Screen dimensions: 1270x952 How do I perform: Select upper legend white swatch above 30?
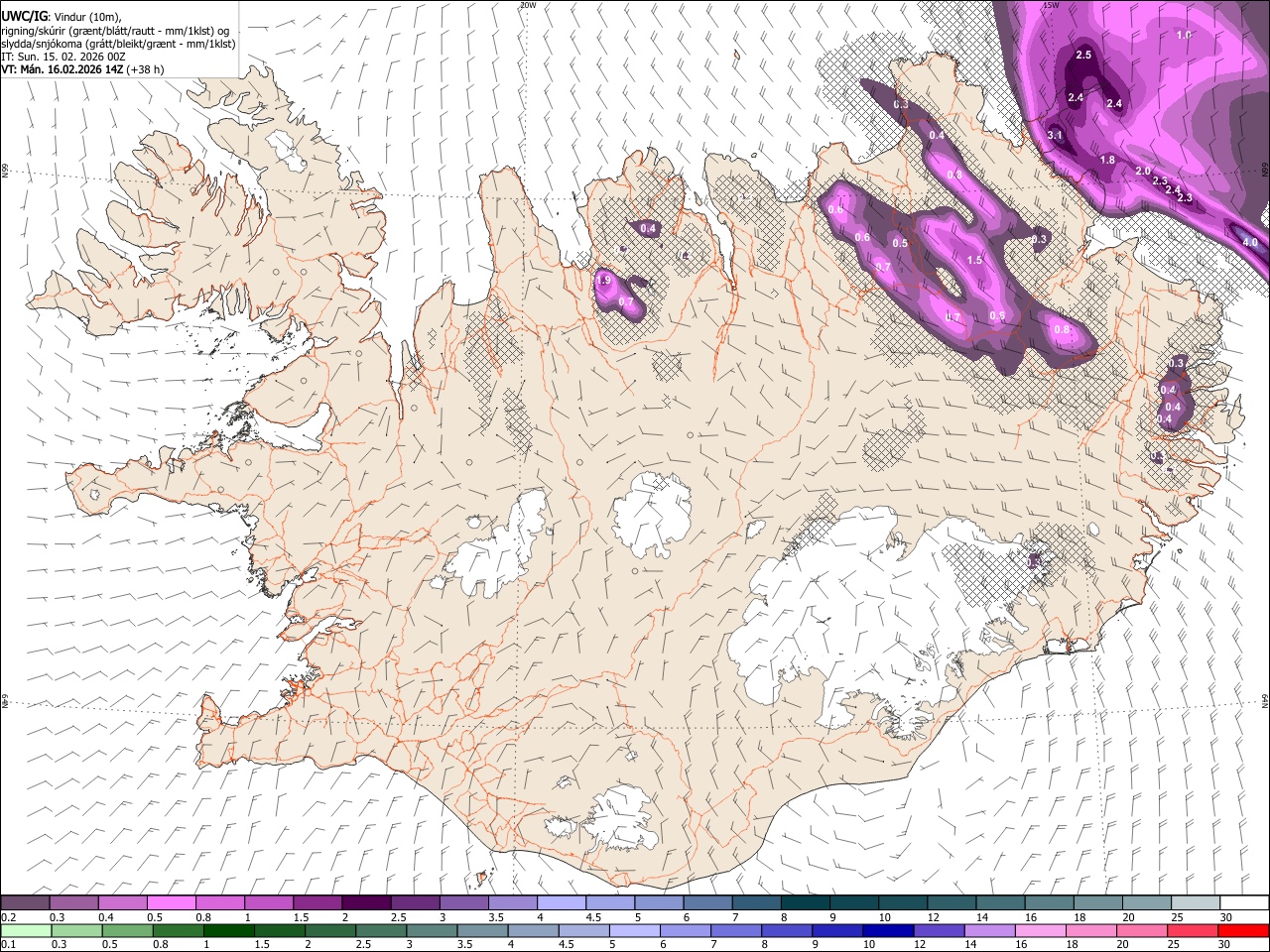(x=1244, y=903)
